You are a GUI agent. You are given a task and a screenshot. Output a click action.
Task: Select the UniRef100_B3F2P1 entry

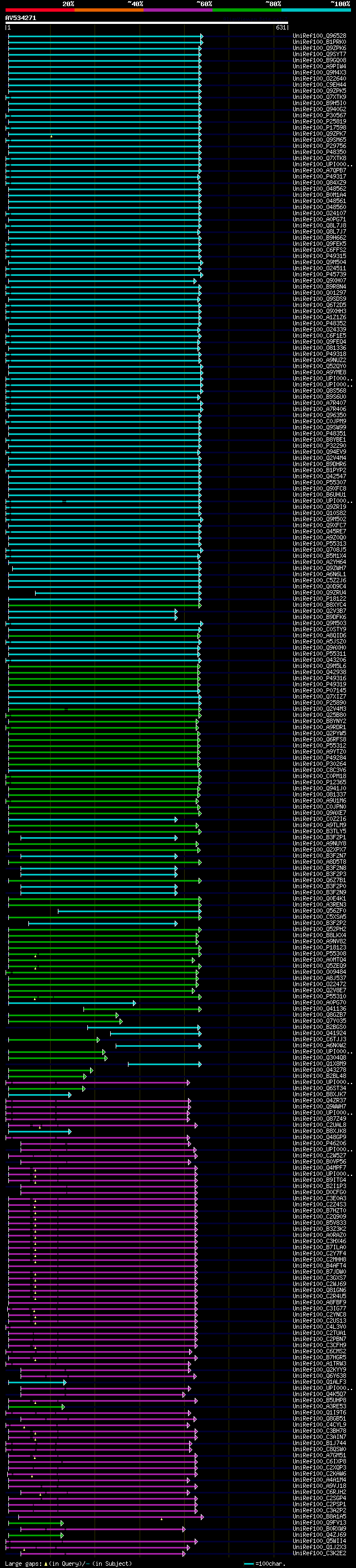(319, 838)
